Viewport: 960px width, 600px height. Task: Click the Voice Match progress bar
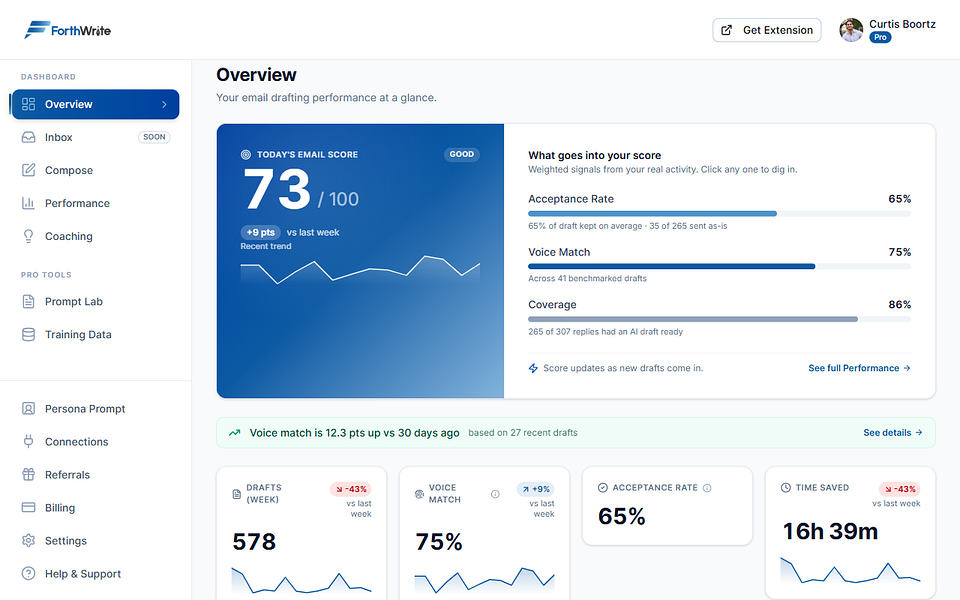[719, 266]
